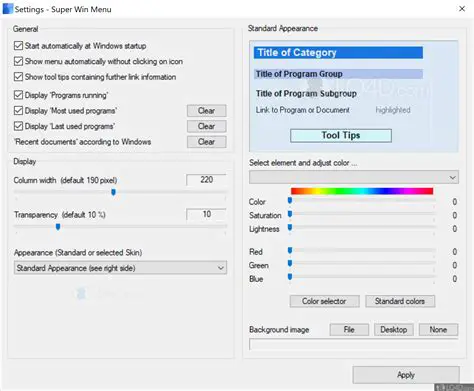This screenshot has width=474, height=391.
Task: Select Title of Category preview element
Action: pyautogui.click(x=338, y=53)
